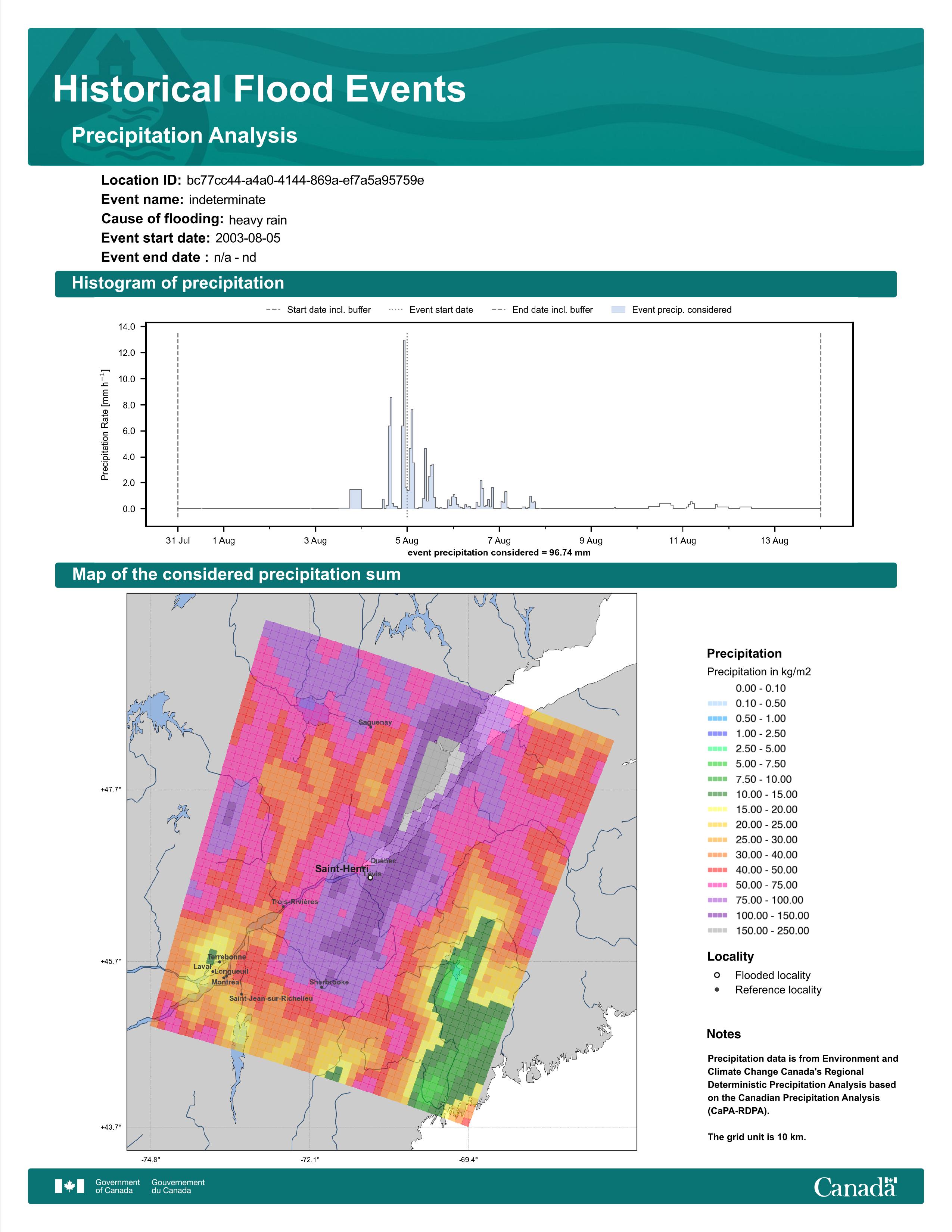Click "The grid unit is 10 km." note
This screenshot has height=1232, width=952.
tap(757, 1137)
